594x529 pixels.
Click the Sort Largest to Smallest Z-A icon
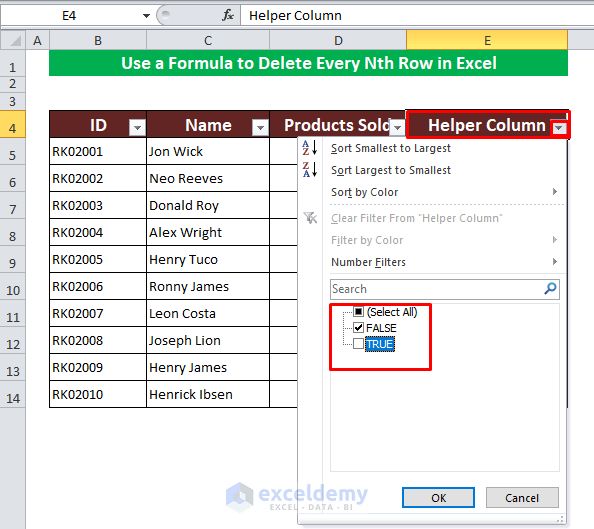(x=310, y=169)
